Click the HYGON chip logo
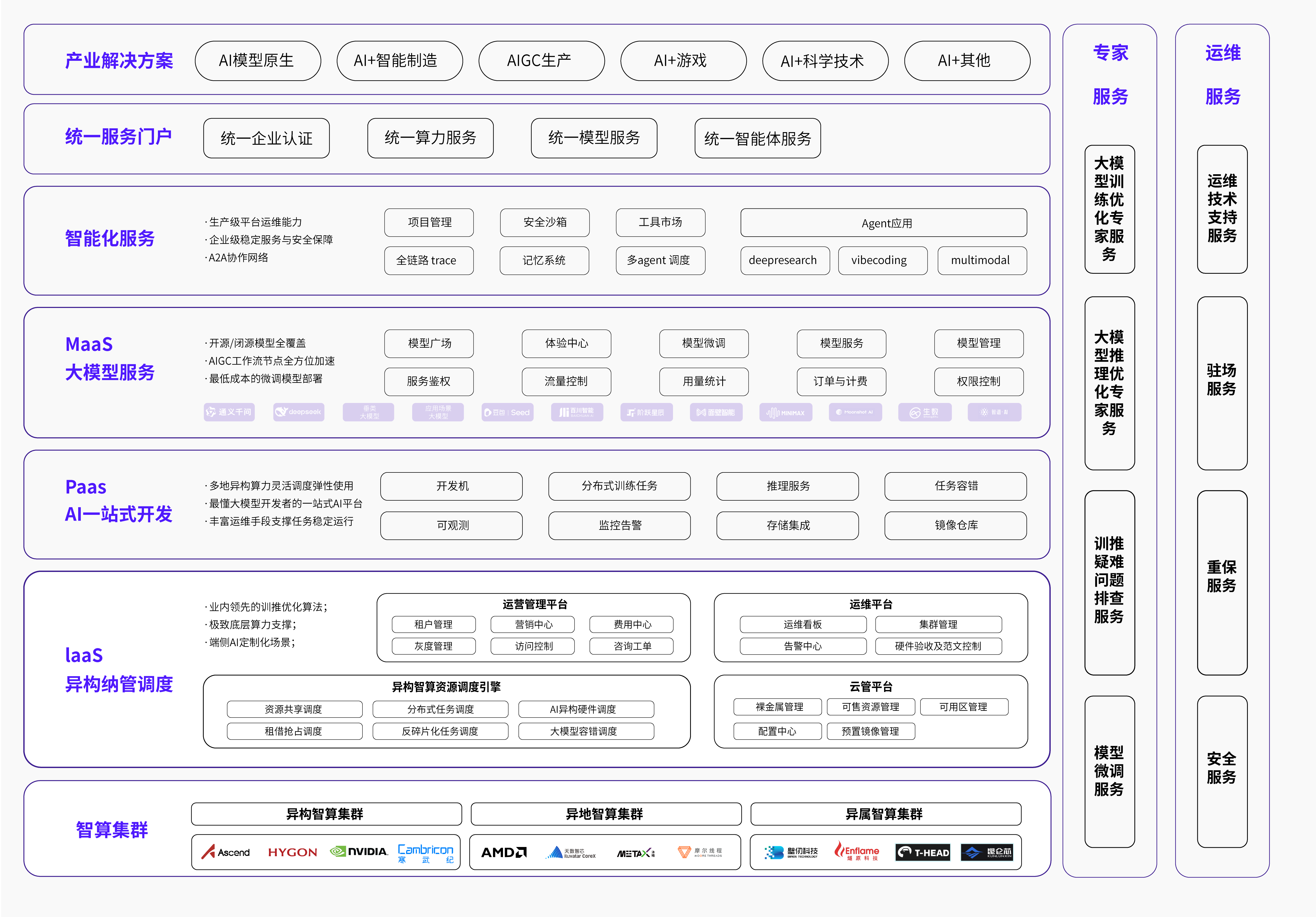Screen dimensions: 1316x917 (292, 852)
